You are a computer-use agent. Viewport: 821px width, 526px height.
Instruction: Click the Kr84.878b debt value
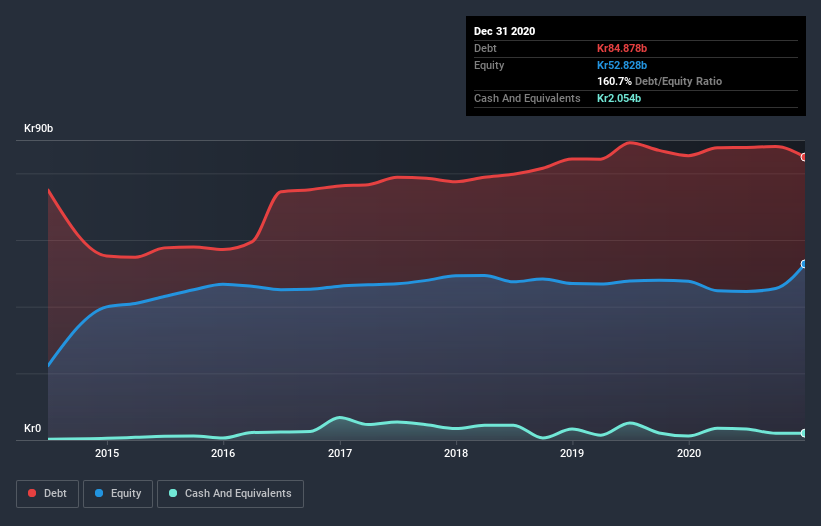click(622, 48)
